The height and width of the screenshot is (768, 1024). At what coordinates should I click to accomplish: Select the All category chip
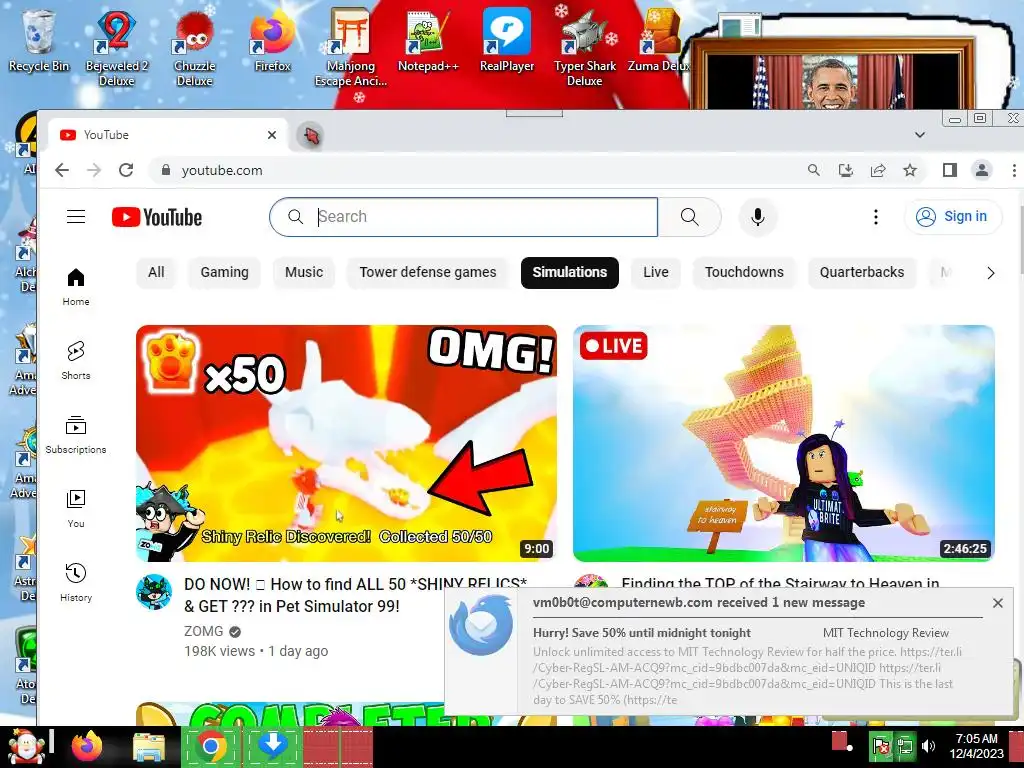[x=156, y=272]
